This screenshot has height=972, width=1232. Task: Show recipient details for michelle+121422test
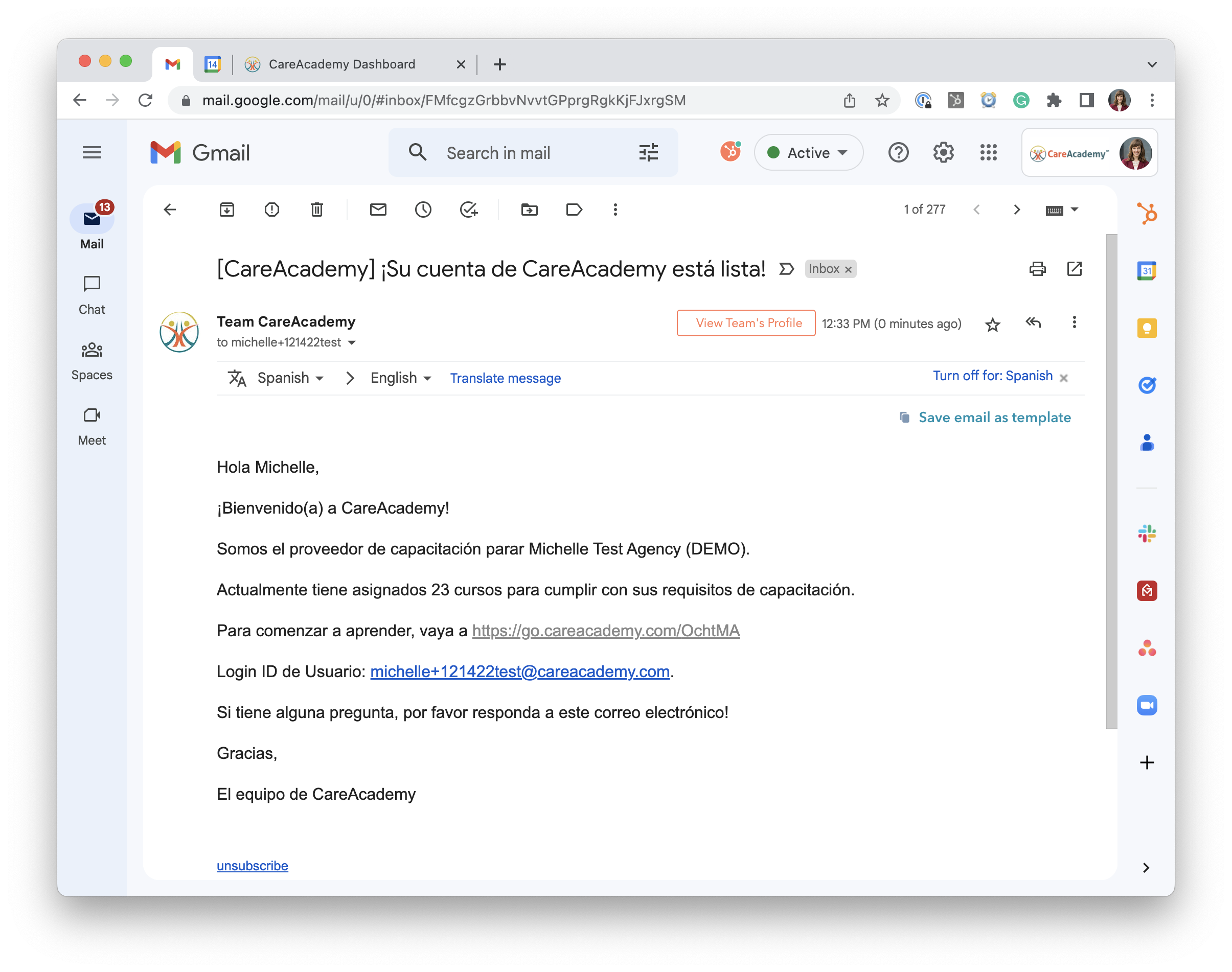(x=352, y=342)
